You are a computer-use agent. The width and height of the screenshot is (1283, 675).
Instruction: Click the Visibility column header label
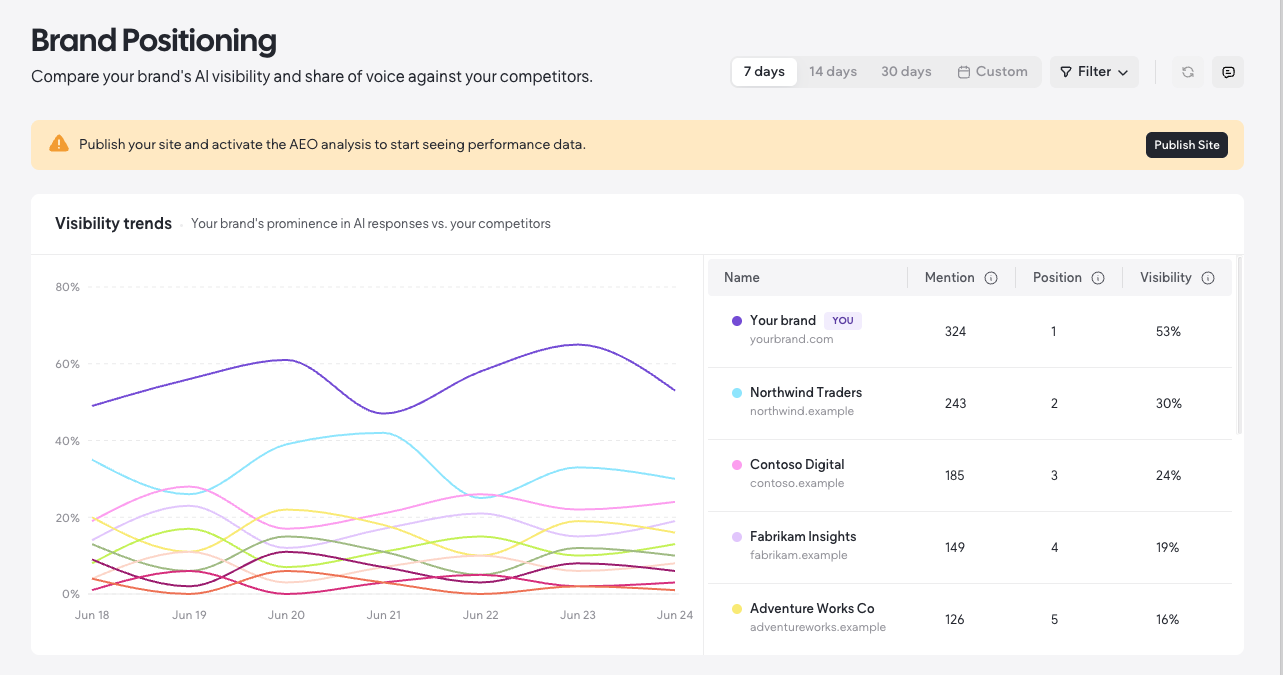1166,278
